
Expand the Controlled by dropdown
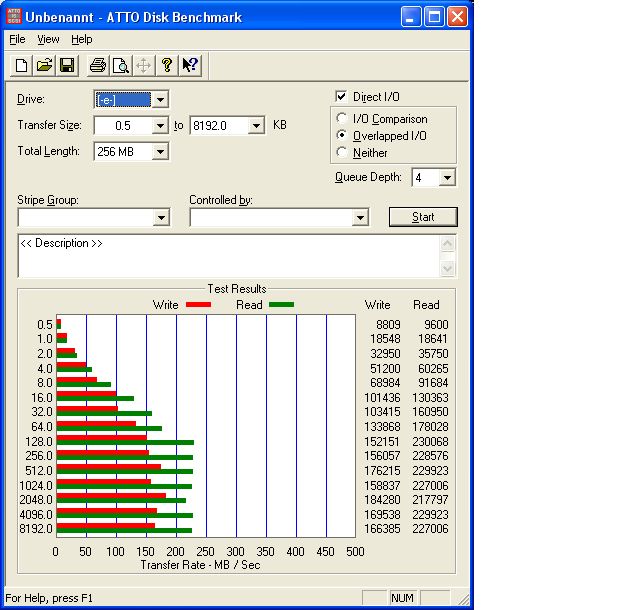(360, 218)
